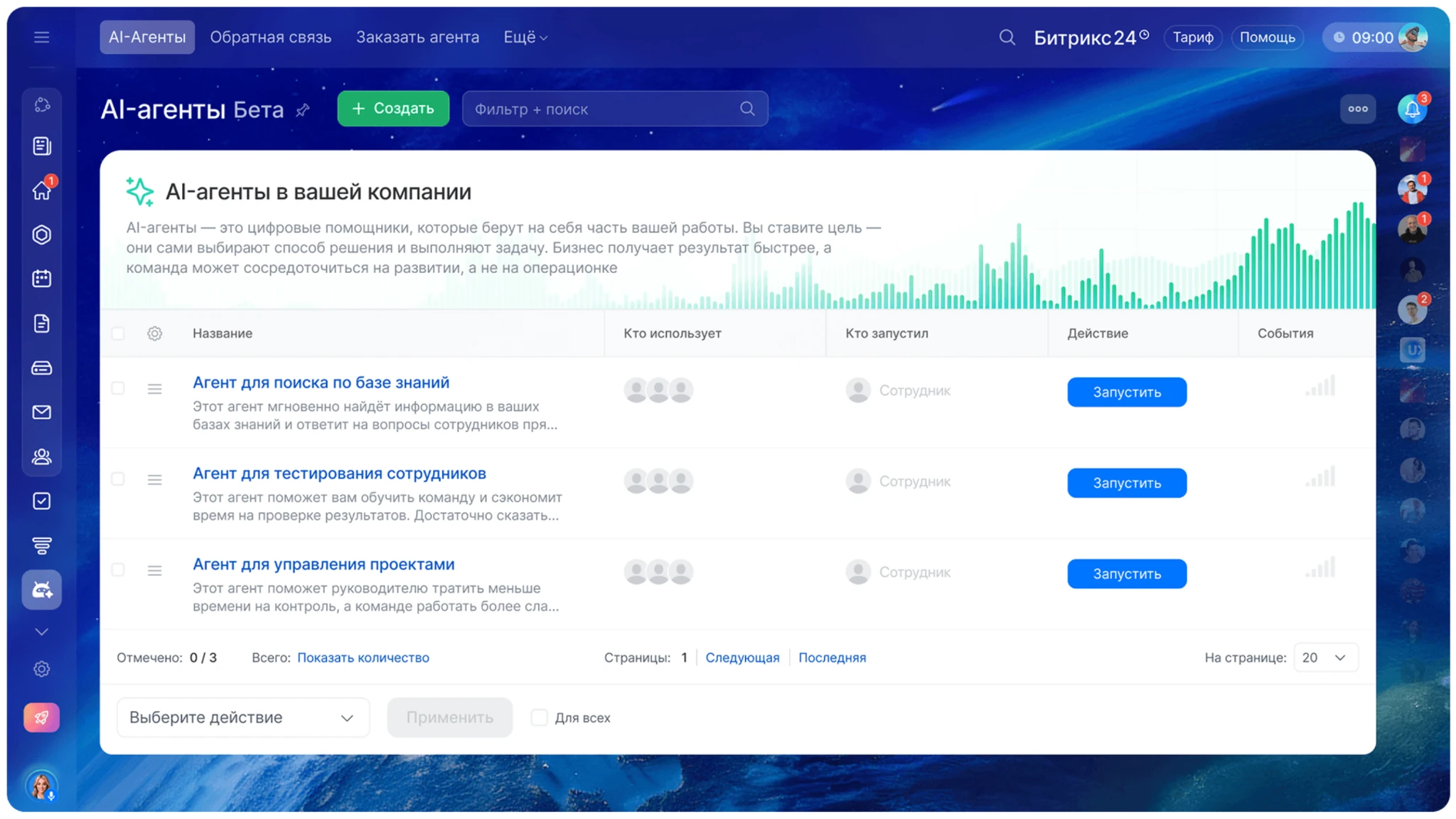Image resolution: width=1456 pixels, height=819 pixels.
Task: Click the 'Тариф' button
Action: 1193,37
